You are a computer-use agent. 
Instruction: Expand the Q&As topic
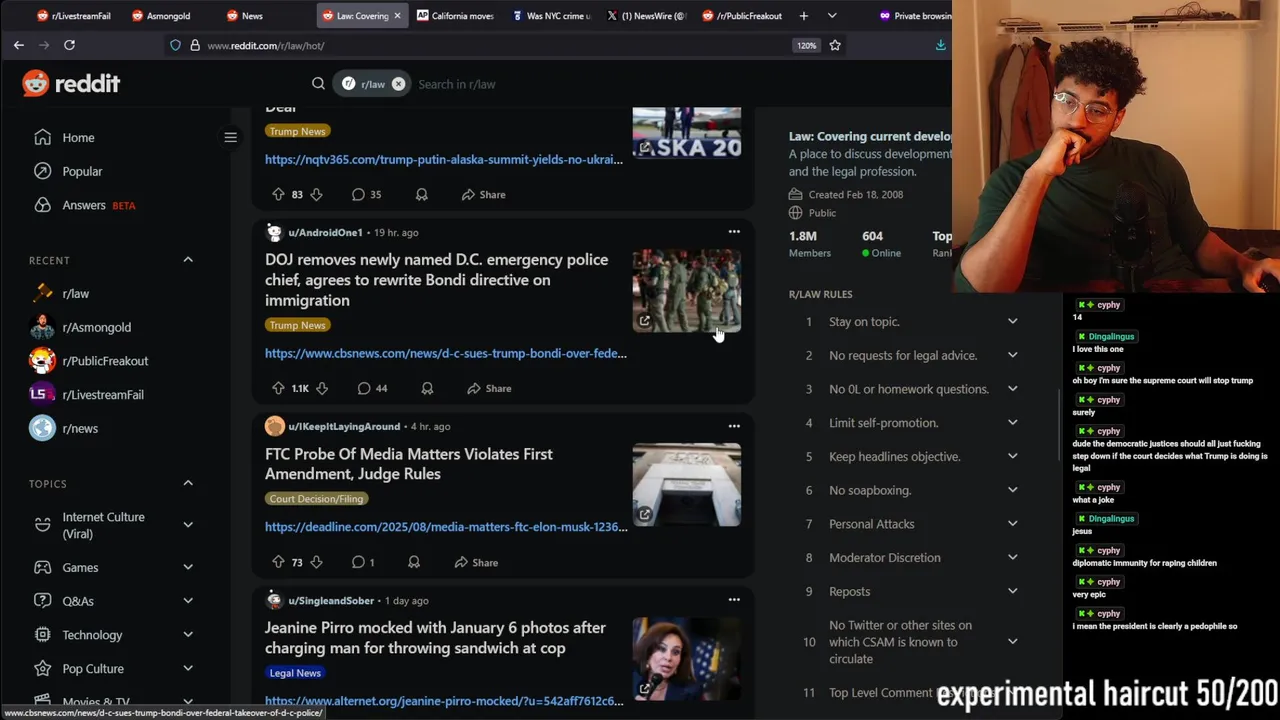tap(188, 601)
